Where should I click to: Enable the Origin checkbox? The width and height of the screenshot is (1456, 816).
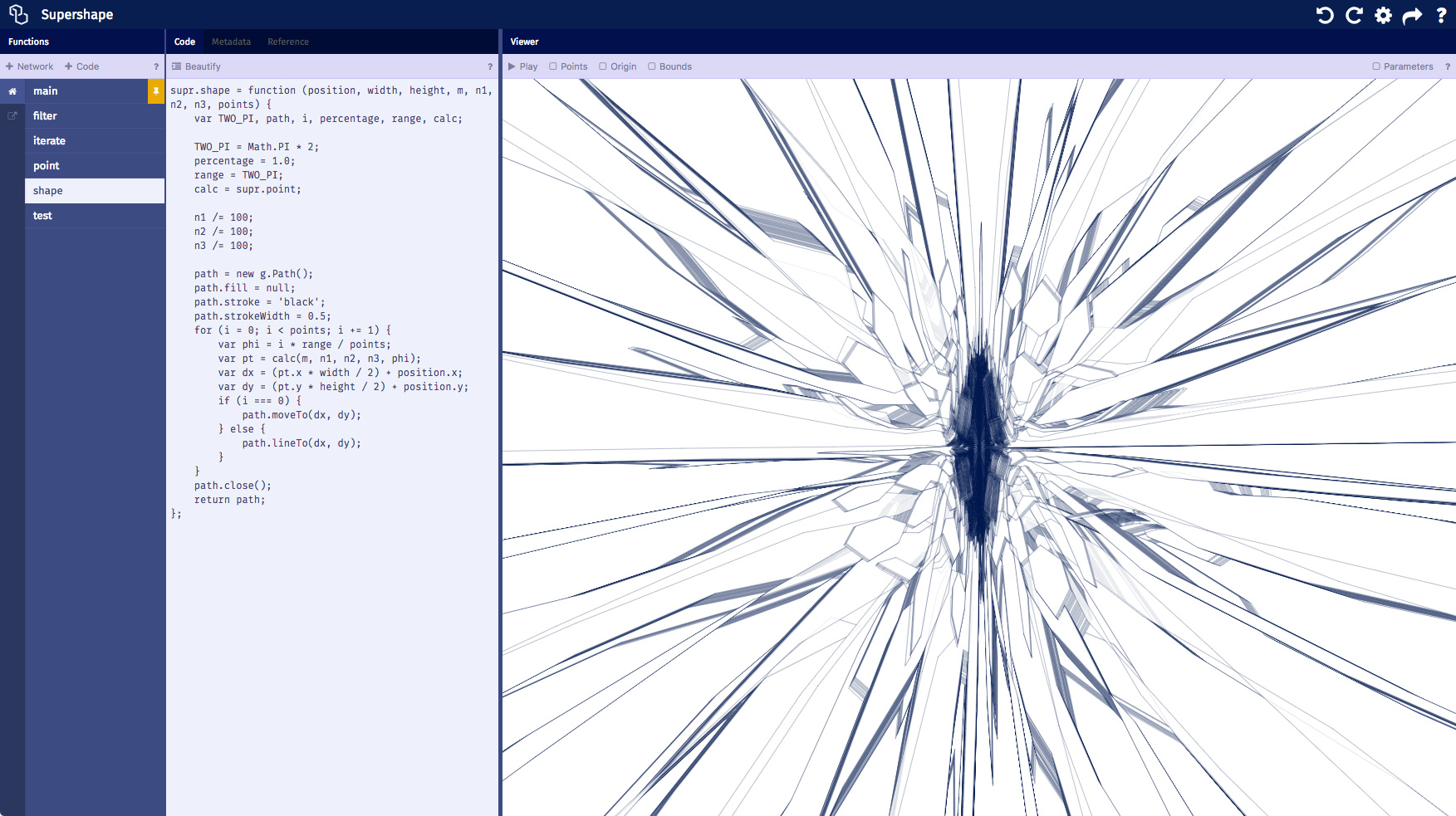[603, 66]
